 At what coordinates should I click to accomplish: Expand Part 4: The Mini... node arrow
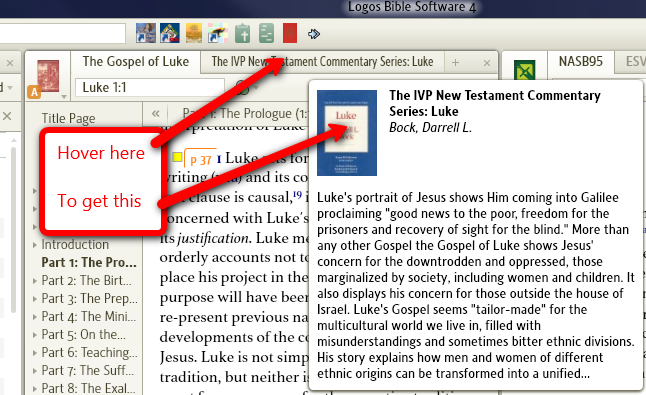(35, 317)
